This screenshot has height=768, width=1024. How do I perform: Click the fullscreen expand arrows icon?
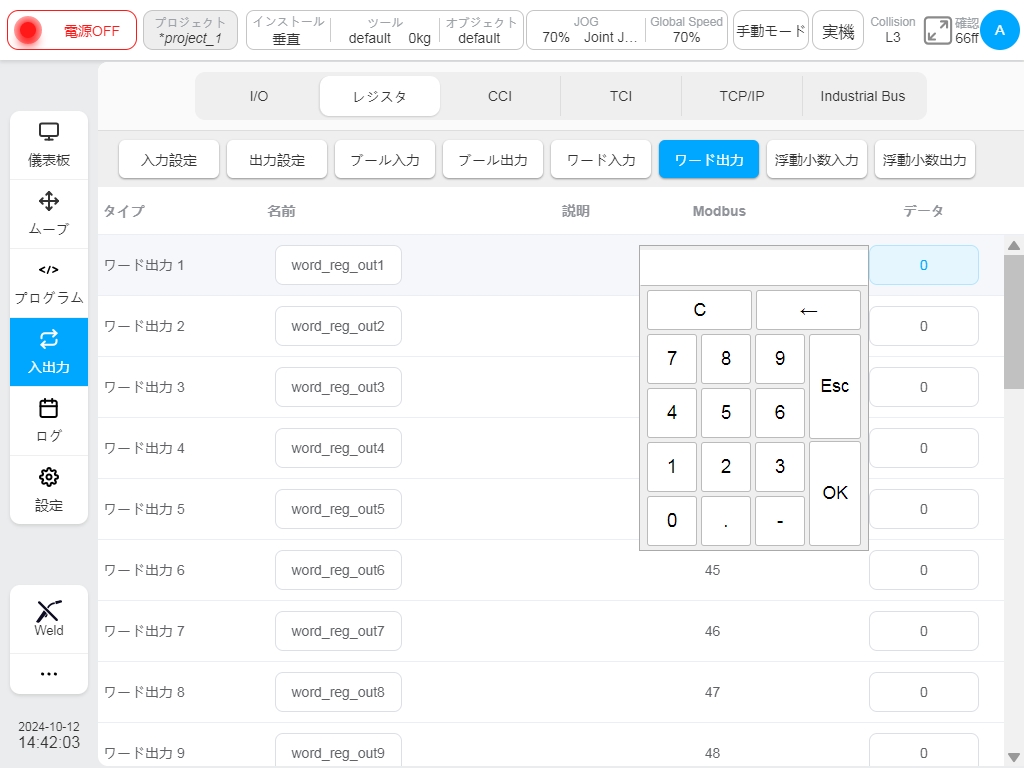pos(937,31)
